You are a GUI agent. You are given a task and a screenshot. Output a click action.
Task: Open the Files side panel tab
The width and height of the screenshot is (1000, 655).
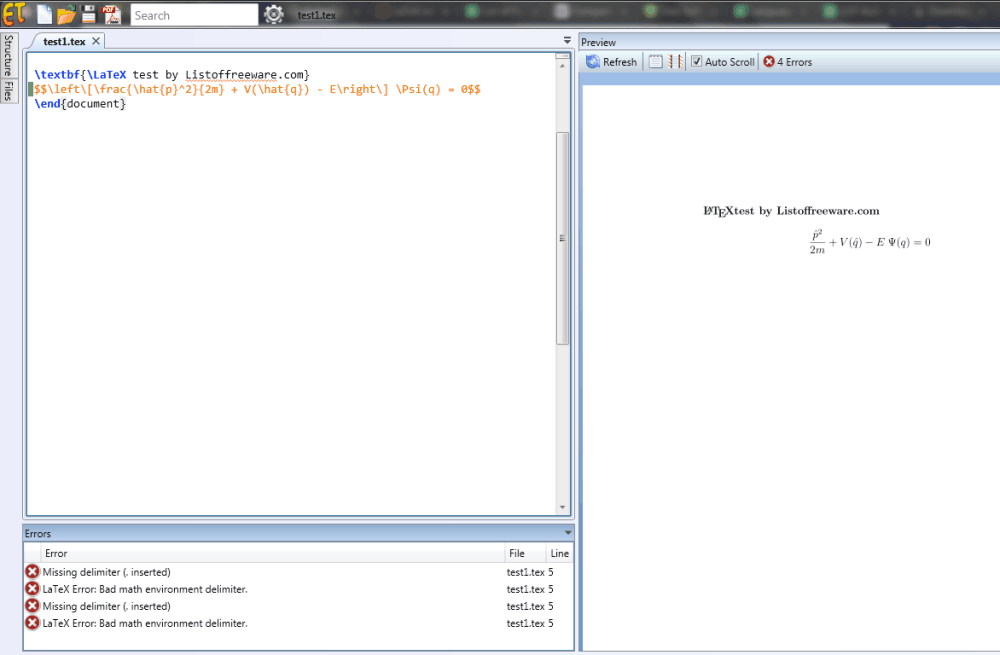[8, 91]
